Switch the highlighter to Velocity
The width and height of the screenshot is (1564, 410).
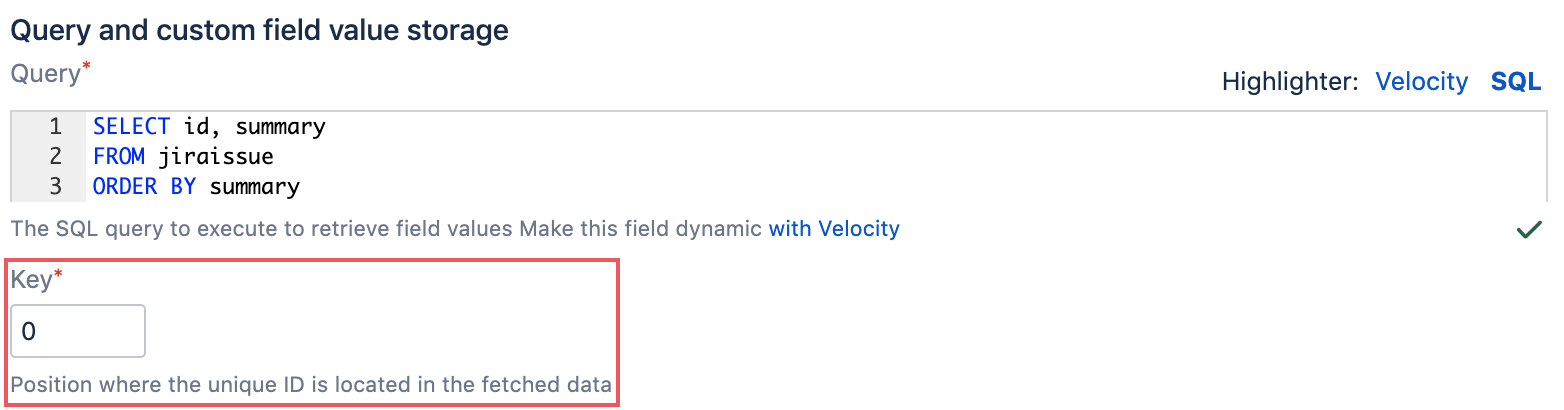(x=1421, y=81)
